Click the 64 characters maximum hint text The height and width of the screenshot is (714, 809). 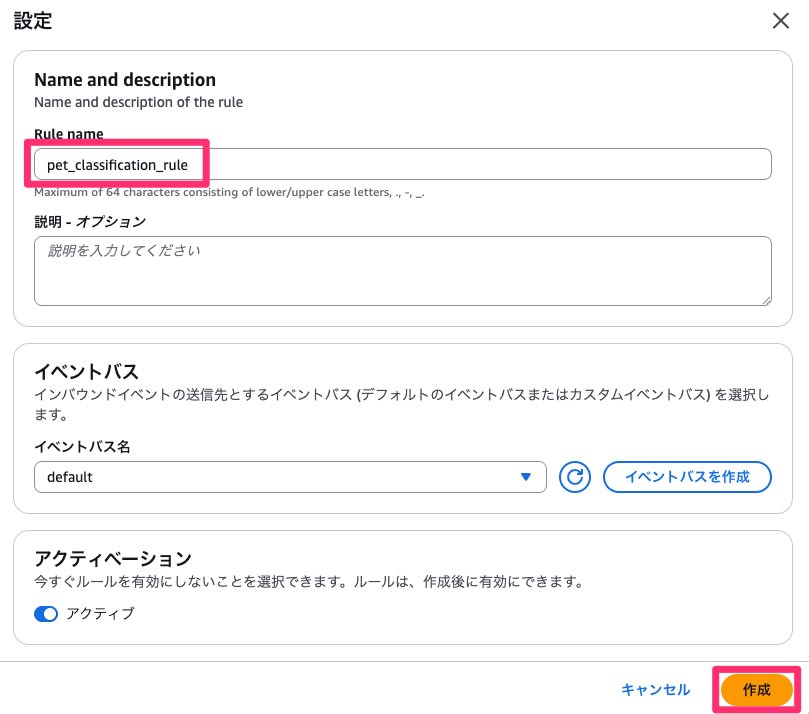pos(230,192)
